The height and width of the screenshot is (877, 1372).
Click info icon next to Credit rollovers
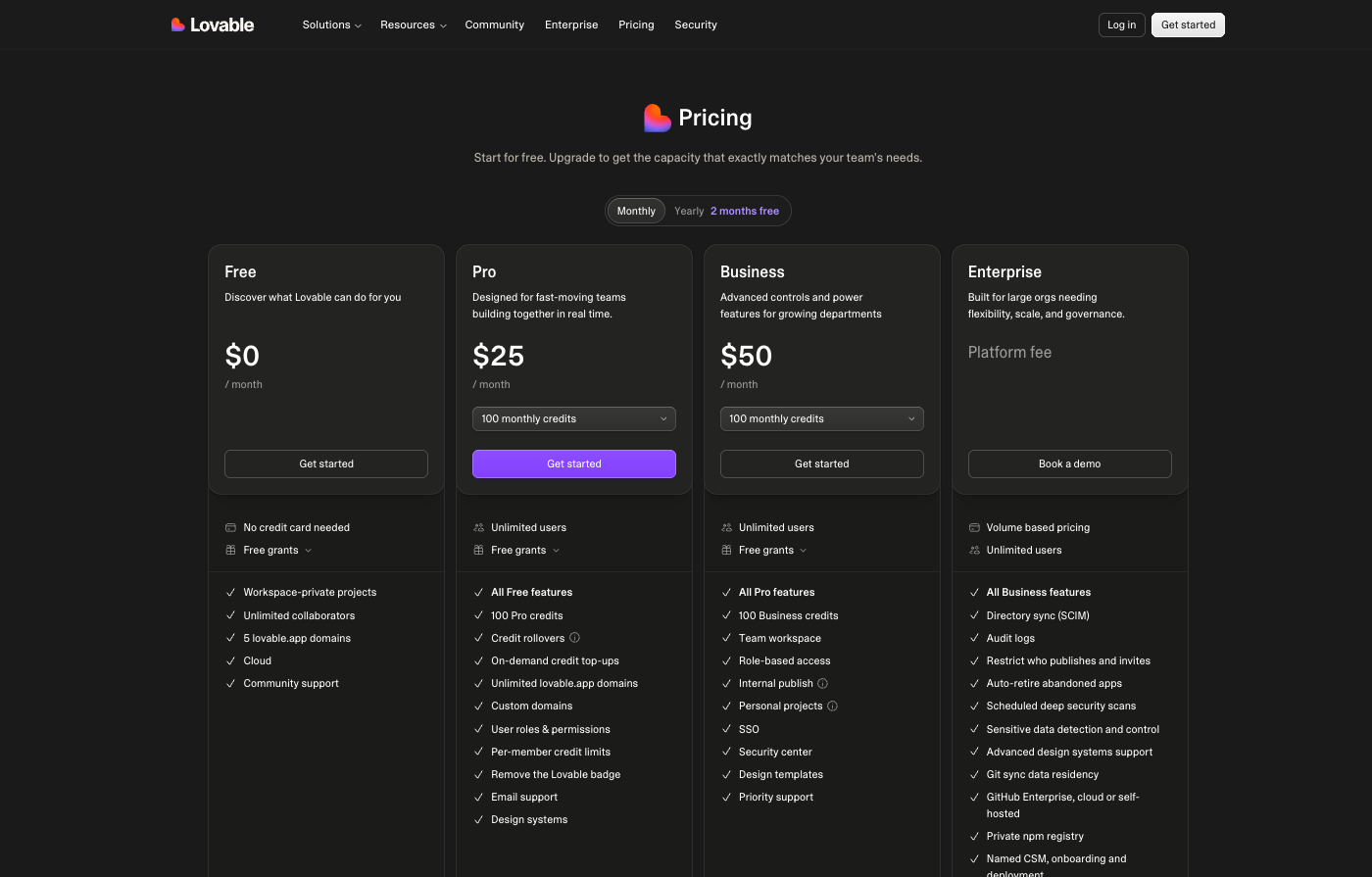[x=575, y=638]
